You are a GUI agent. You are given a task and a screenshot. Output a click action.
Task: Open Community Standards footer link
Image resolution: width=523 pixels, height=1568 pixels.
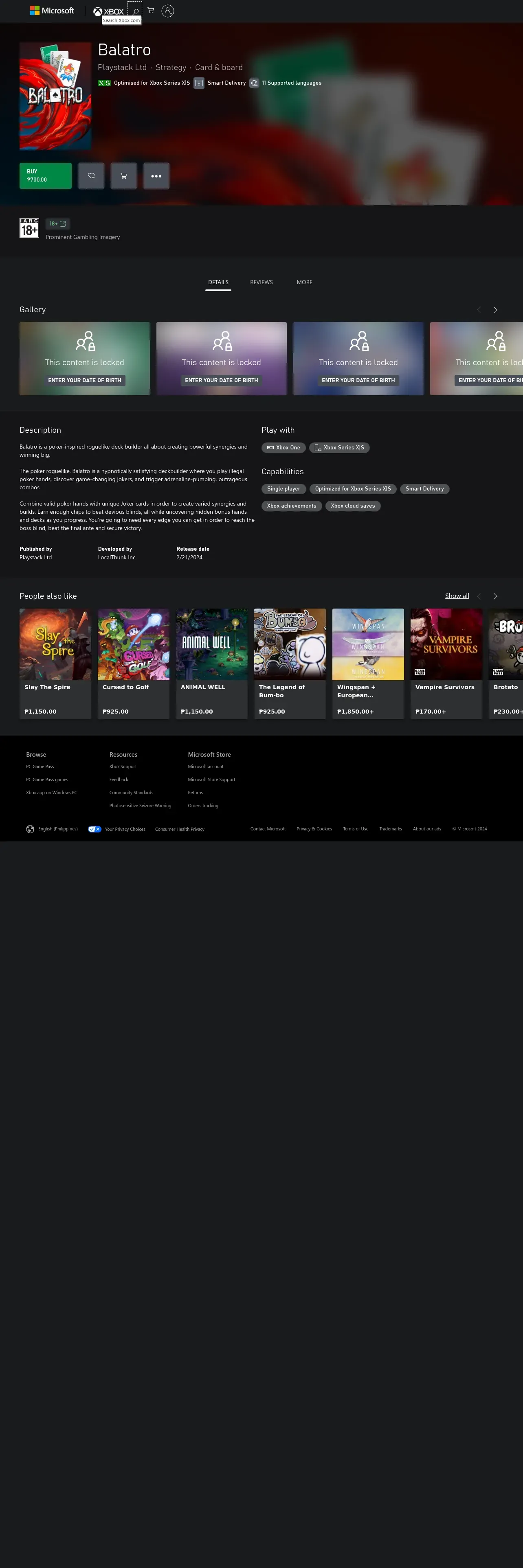(x=132, y=793)
